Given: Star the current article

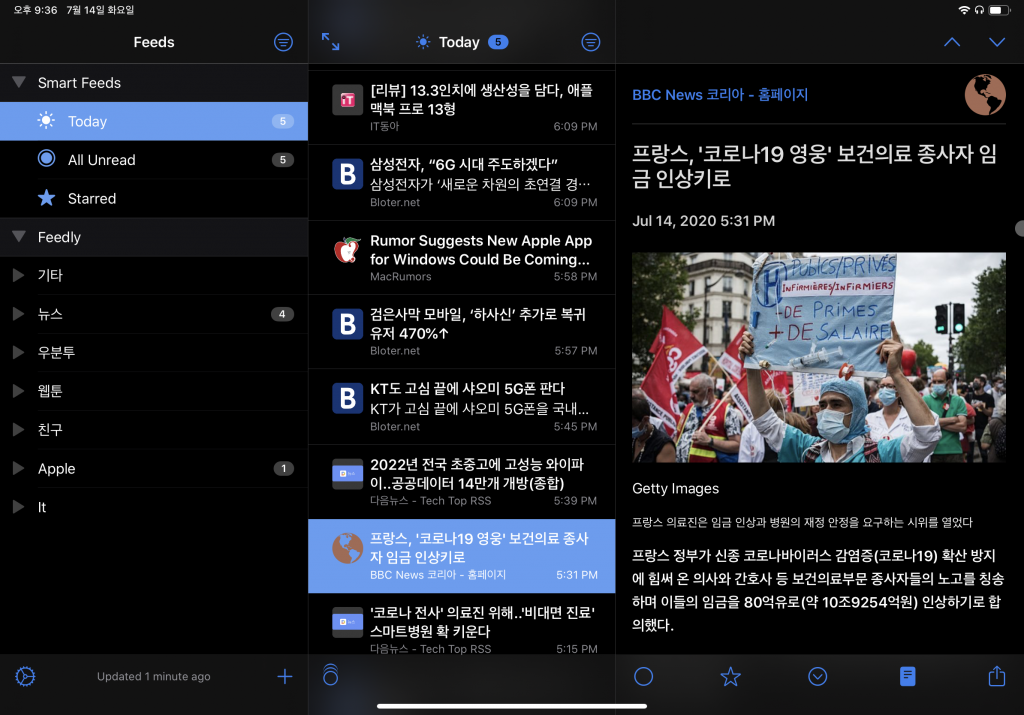Looking at the screenshot, I should pos(730,676).
